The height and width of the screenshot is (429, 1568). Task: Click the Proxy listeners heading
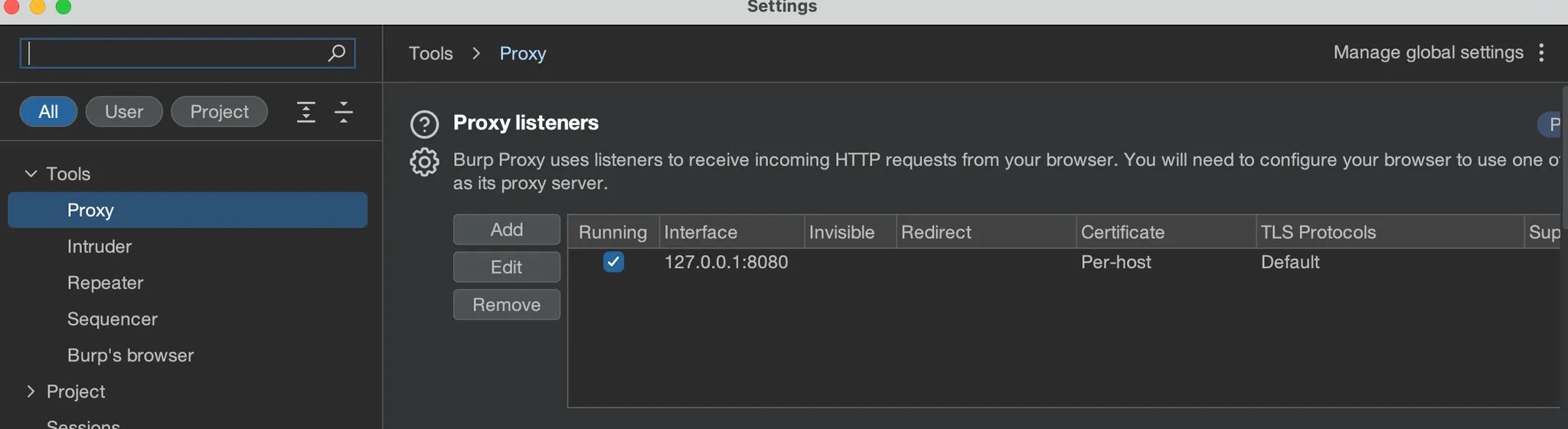526,123
